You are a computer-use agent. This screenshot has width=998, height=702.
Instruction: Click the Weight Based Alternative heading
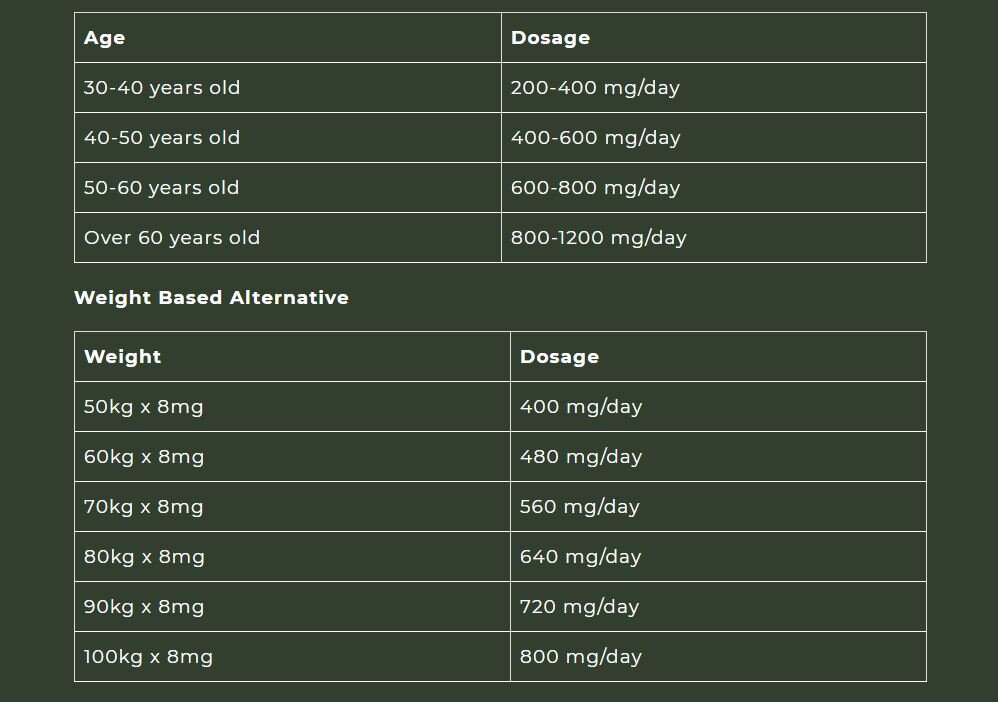pos(211,297)
